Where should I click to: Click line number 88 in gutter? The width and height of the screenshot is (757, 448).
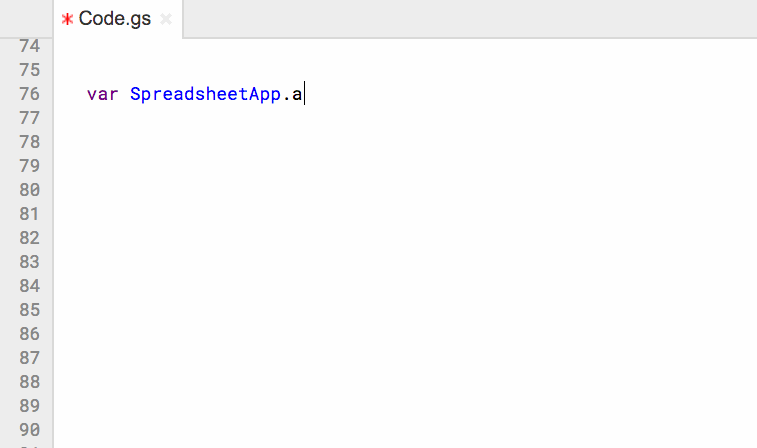(x=29, y=382)
